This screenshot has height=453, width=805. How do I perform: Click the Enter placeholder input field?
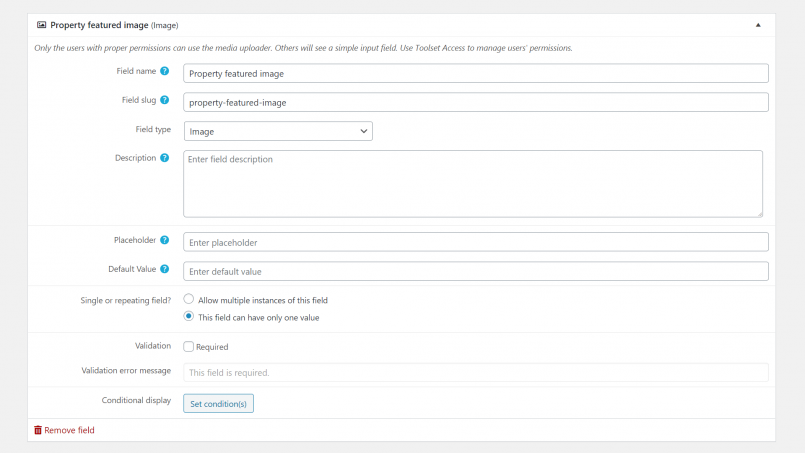tap(476, 242)
